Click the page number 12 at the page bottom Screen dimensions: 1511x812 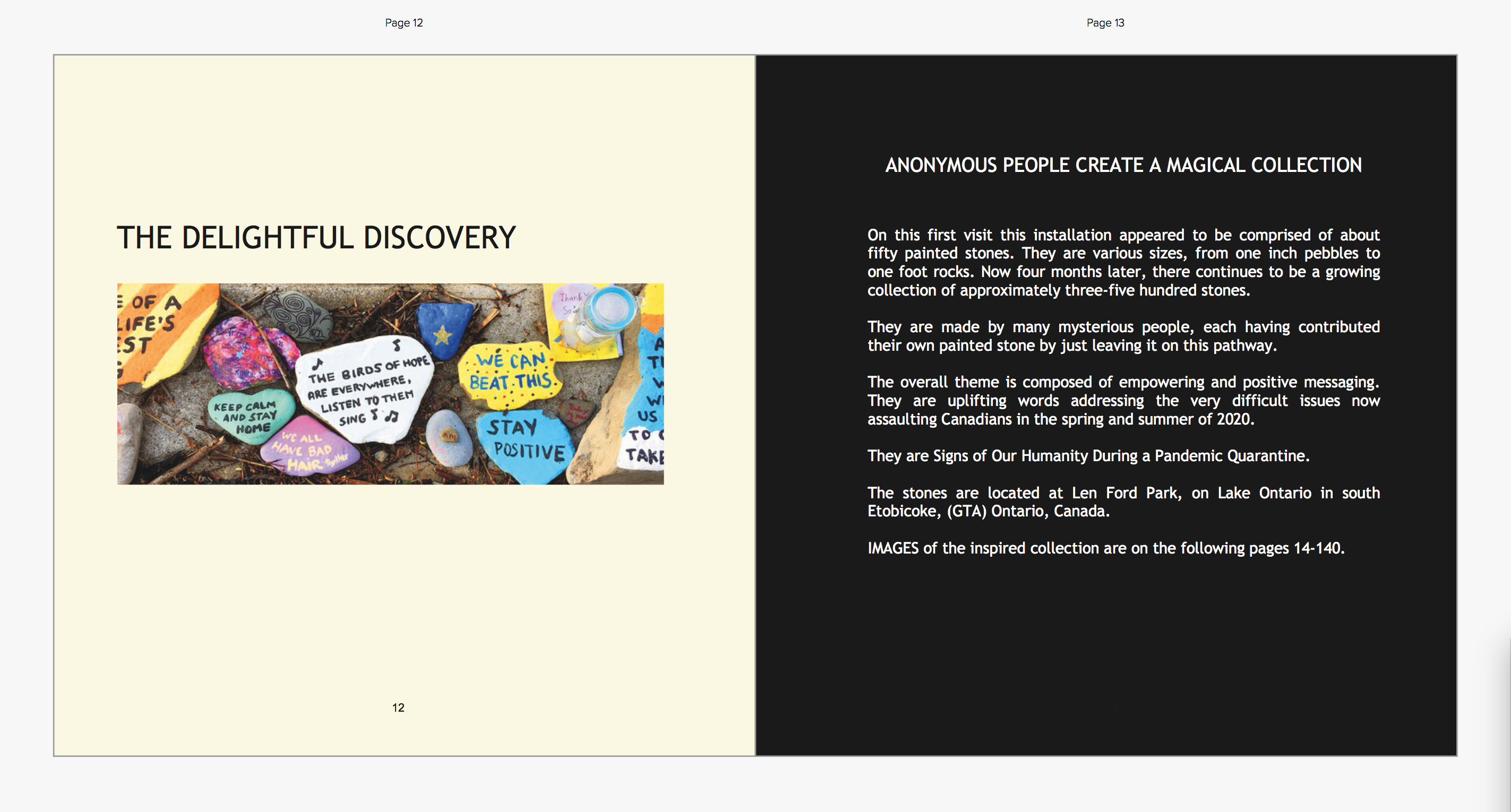[x=398, y=707]
